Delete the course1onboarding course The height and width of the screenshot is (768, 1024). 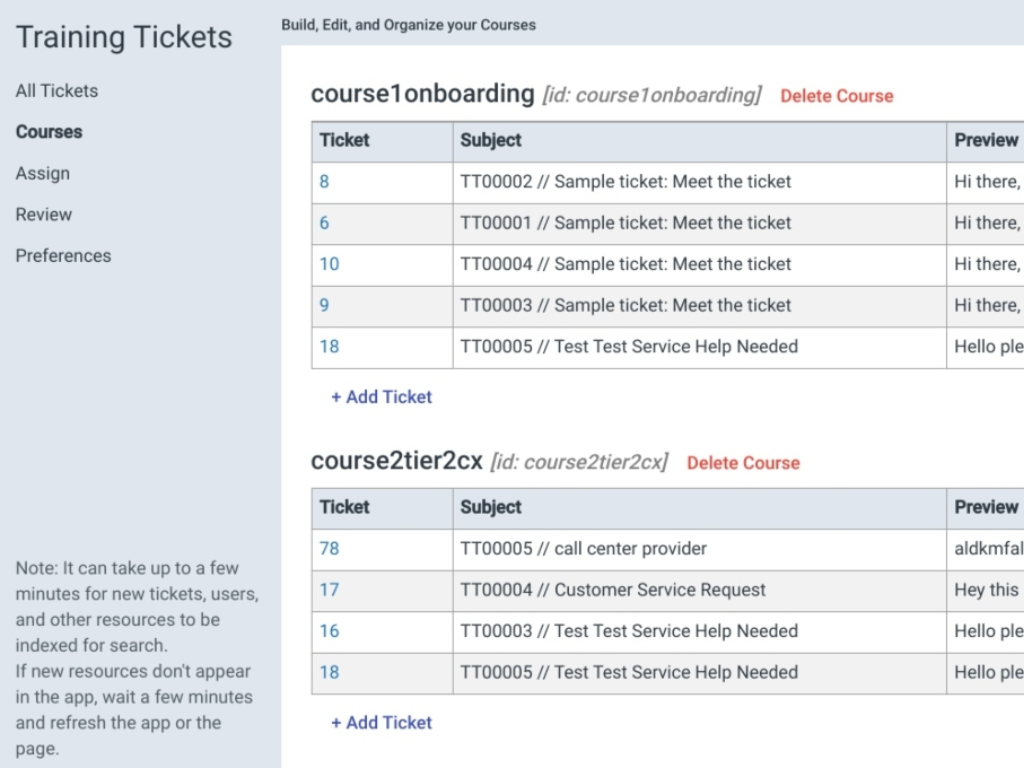pyautogui.click(x=836, y=96)
